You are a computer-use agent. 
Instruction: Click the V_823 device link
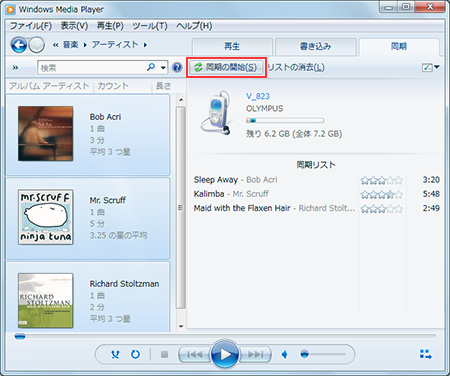pos(258,96)
